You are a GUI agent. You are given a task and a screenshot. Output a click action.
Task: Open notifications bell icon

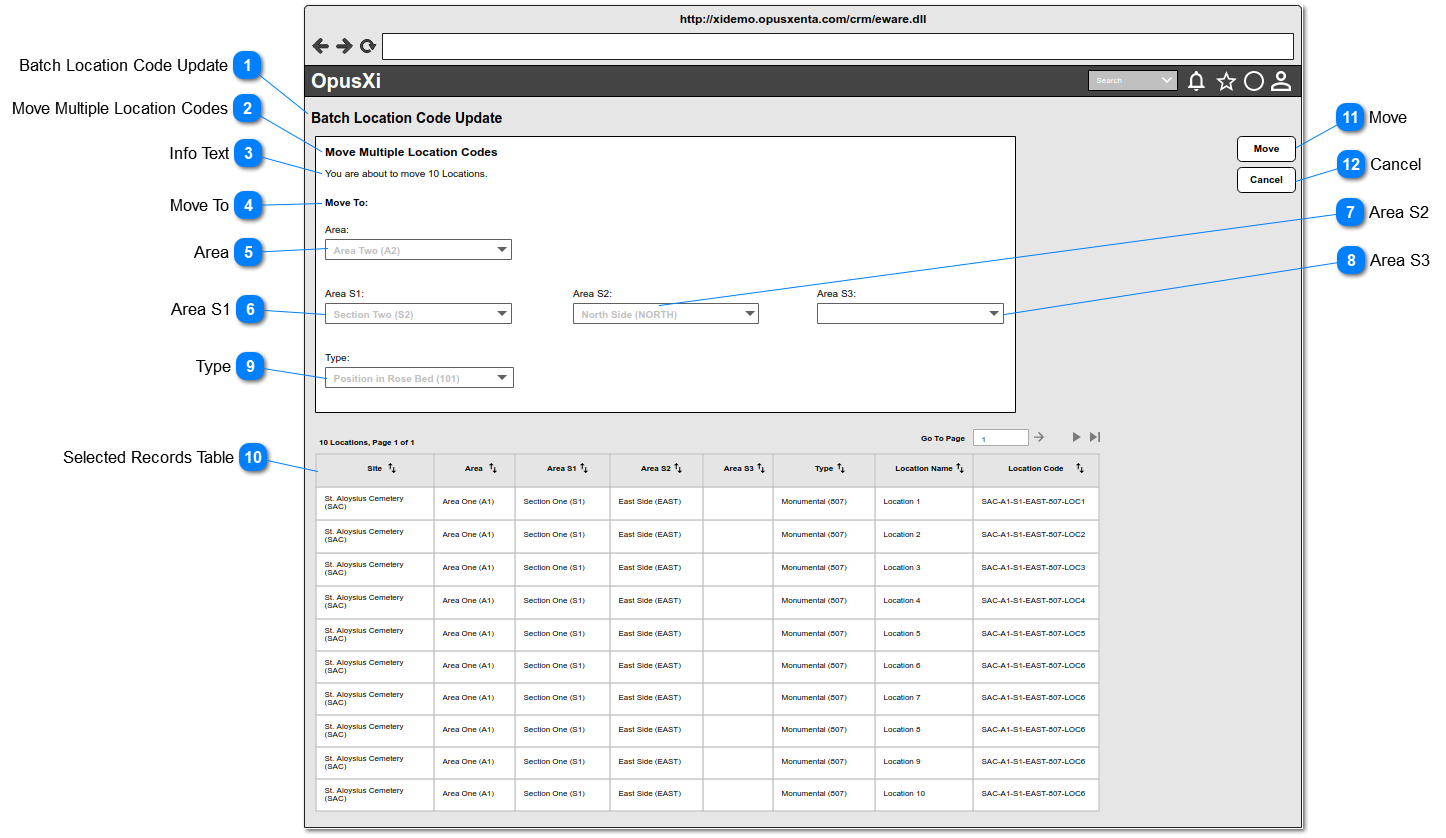pyautogui.click(x=1196, y=82)
